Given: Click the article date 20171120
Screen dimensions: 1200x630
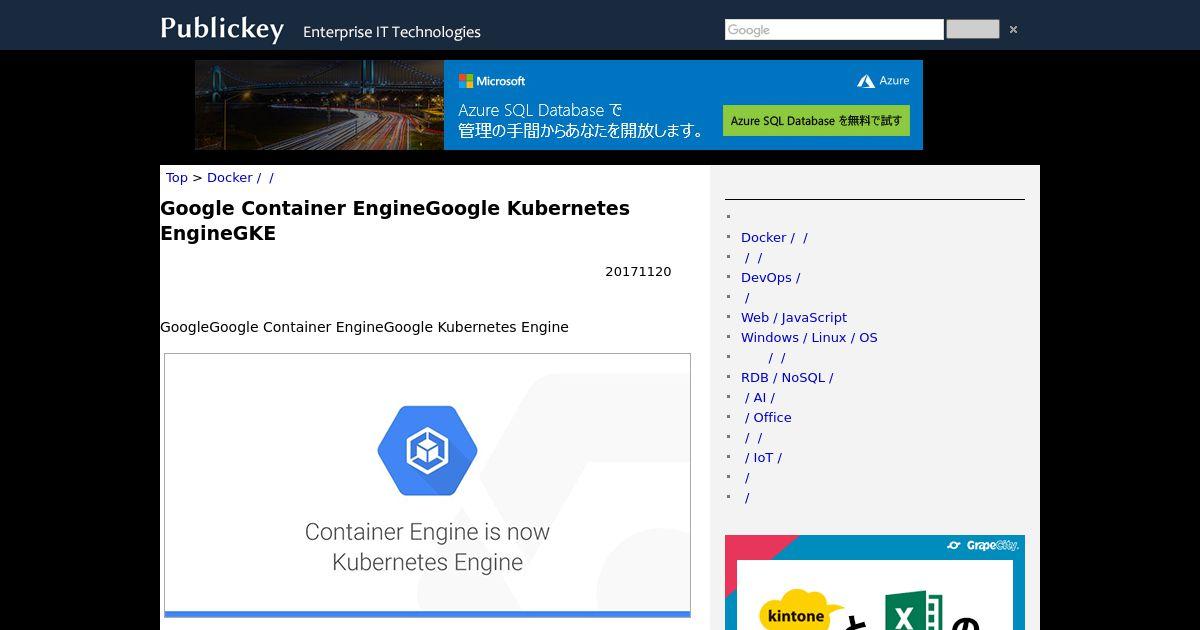Looking at the screenshot, I should pos(638,272).
